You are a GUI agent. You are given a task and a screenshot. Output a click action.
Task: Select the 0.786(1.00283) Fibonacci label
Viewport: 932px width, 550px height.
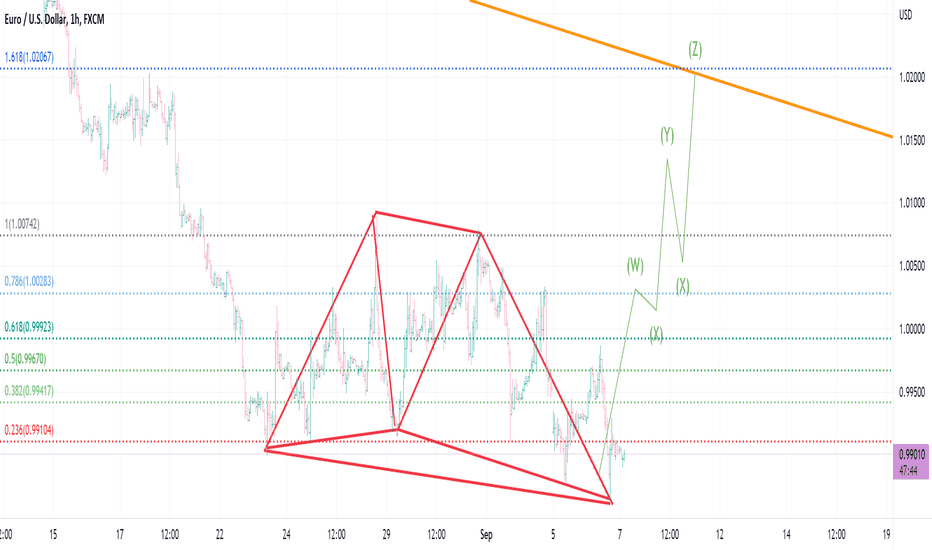29,281
